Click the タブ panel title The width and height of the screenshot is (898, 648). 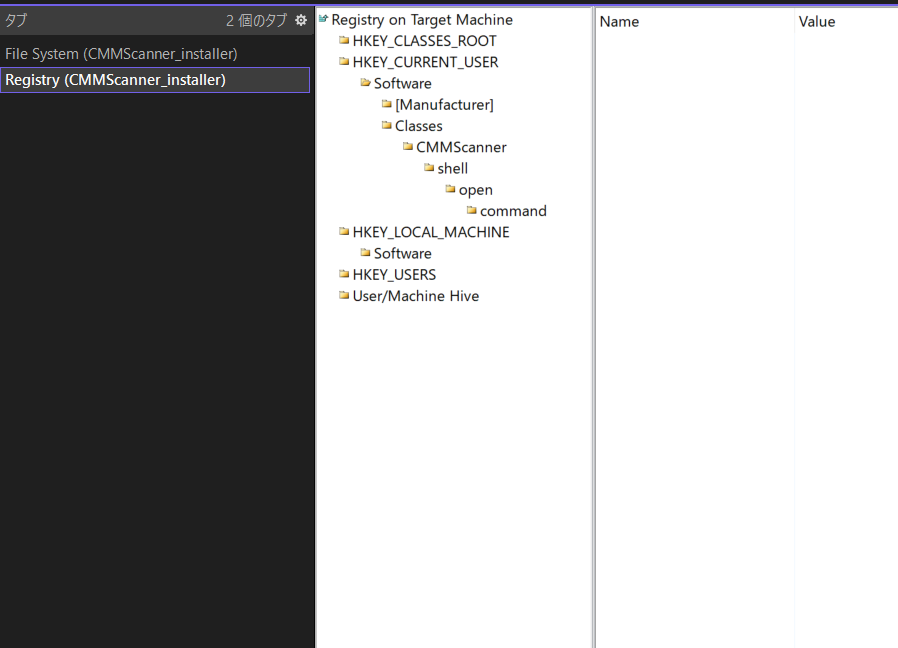[16, 21]
